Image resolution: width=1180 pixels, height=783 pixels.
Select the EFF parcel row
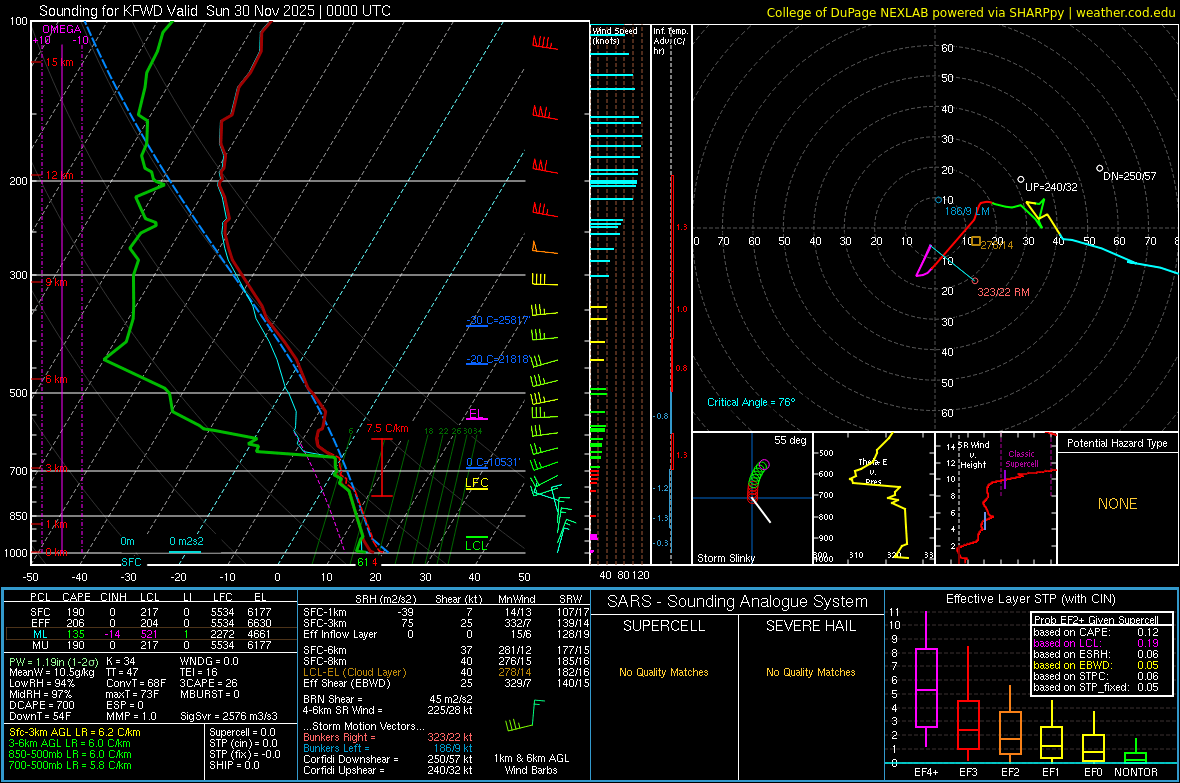click(151, 623)
